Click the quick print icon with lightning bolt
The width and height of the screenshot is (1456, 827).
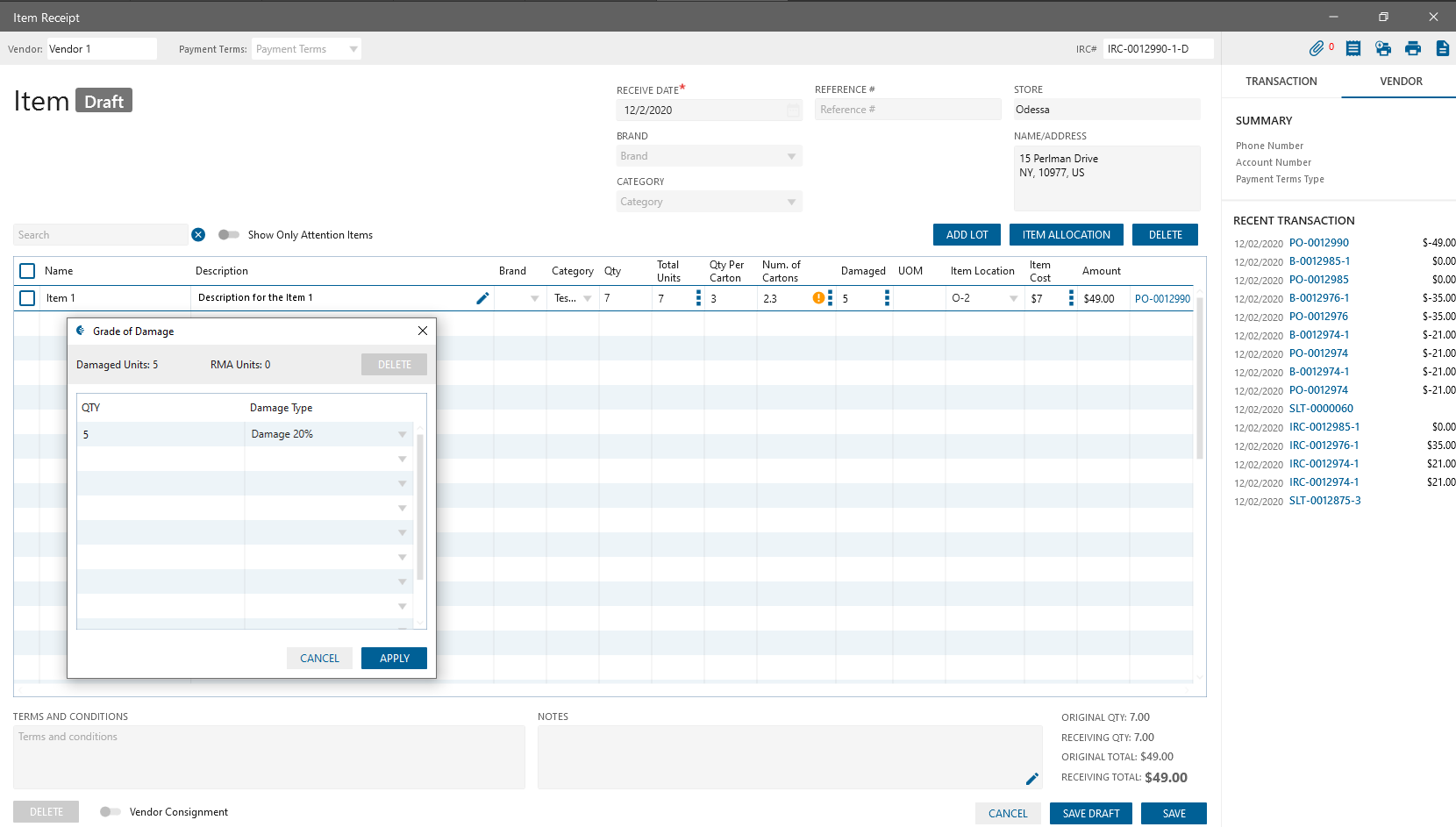(1383, 49)
